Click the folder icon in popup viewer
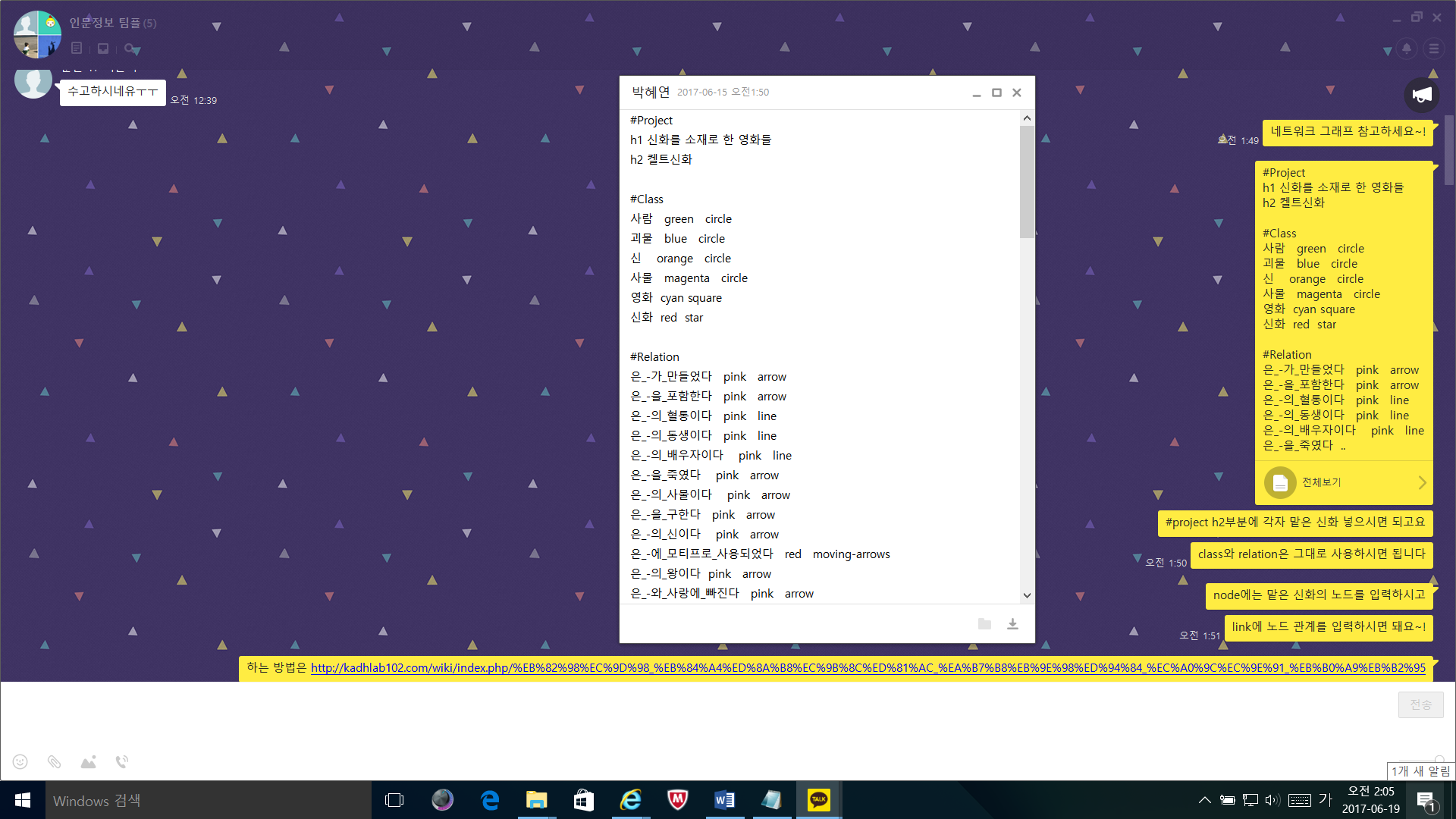 pyautogui.click(x=984, y=624)
